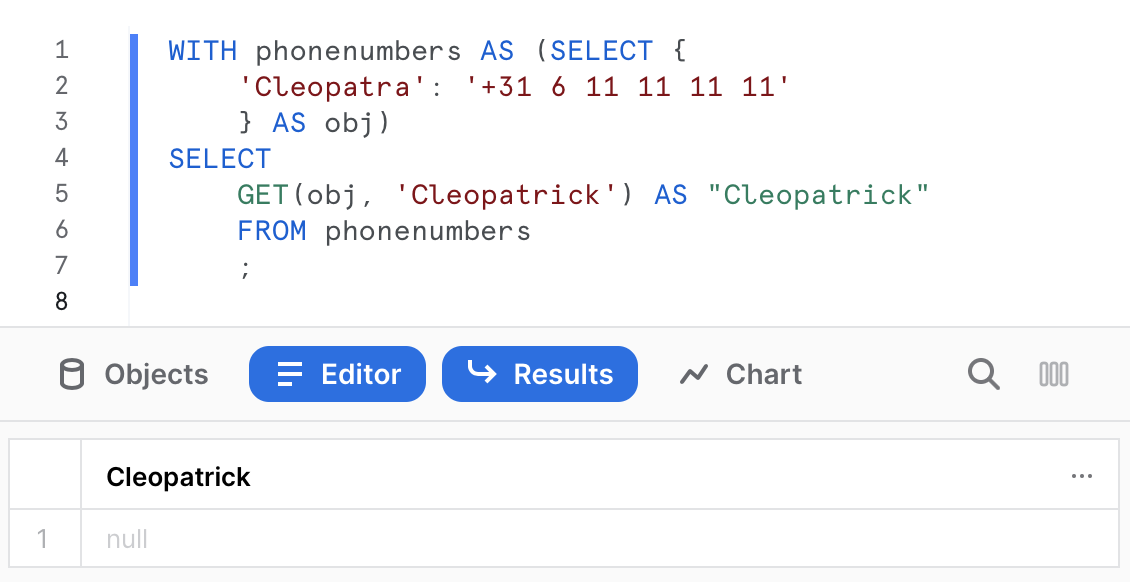Click the 'Cleopatra' key string on line 2
Screen dimensions: 1130x582
(325, 86)
